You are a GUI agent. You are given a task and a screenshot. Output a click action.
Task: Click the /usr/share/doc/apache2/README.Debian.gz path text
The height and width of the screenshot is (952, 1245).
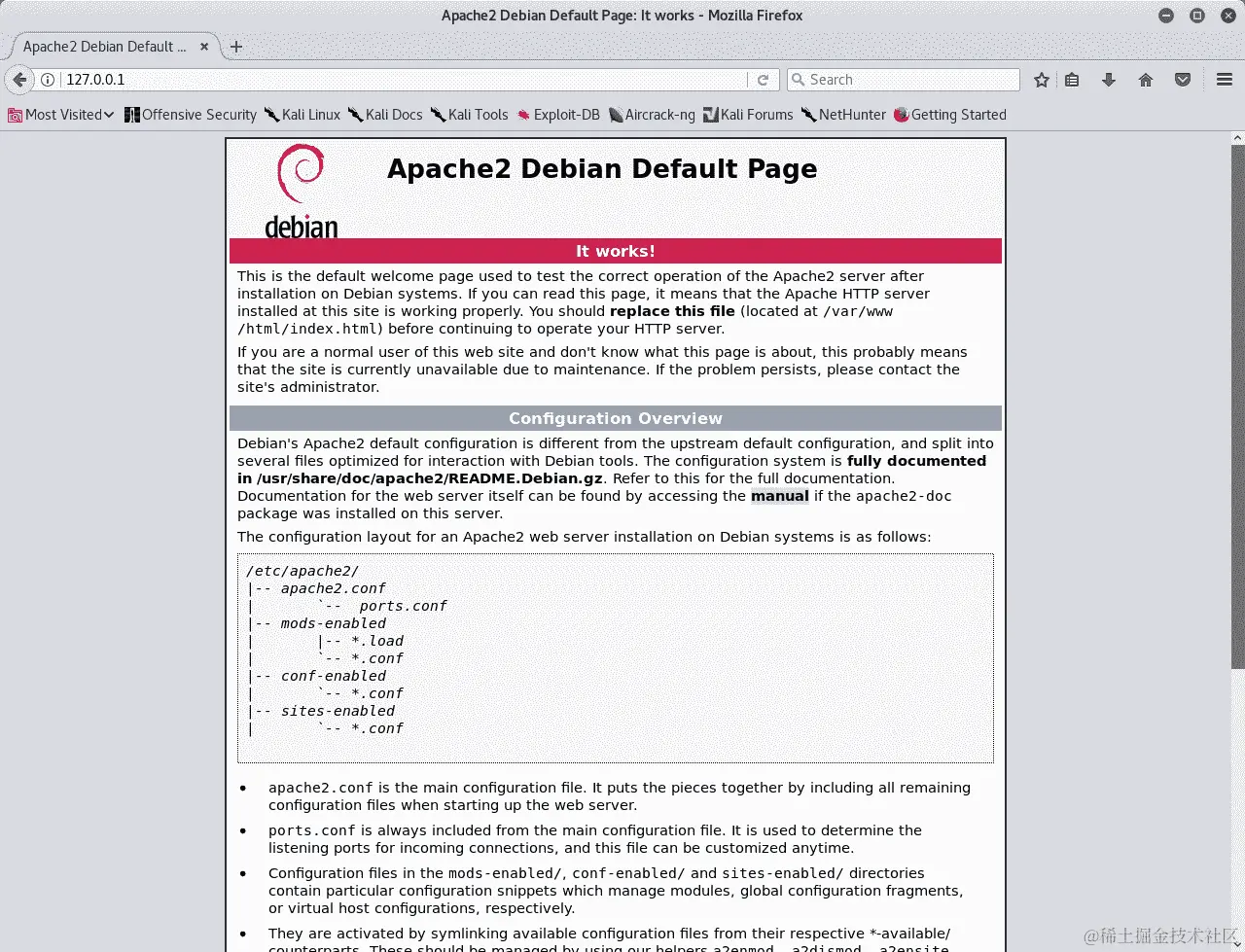click(430, 478)
